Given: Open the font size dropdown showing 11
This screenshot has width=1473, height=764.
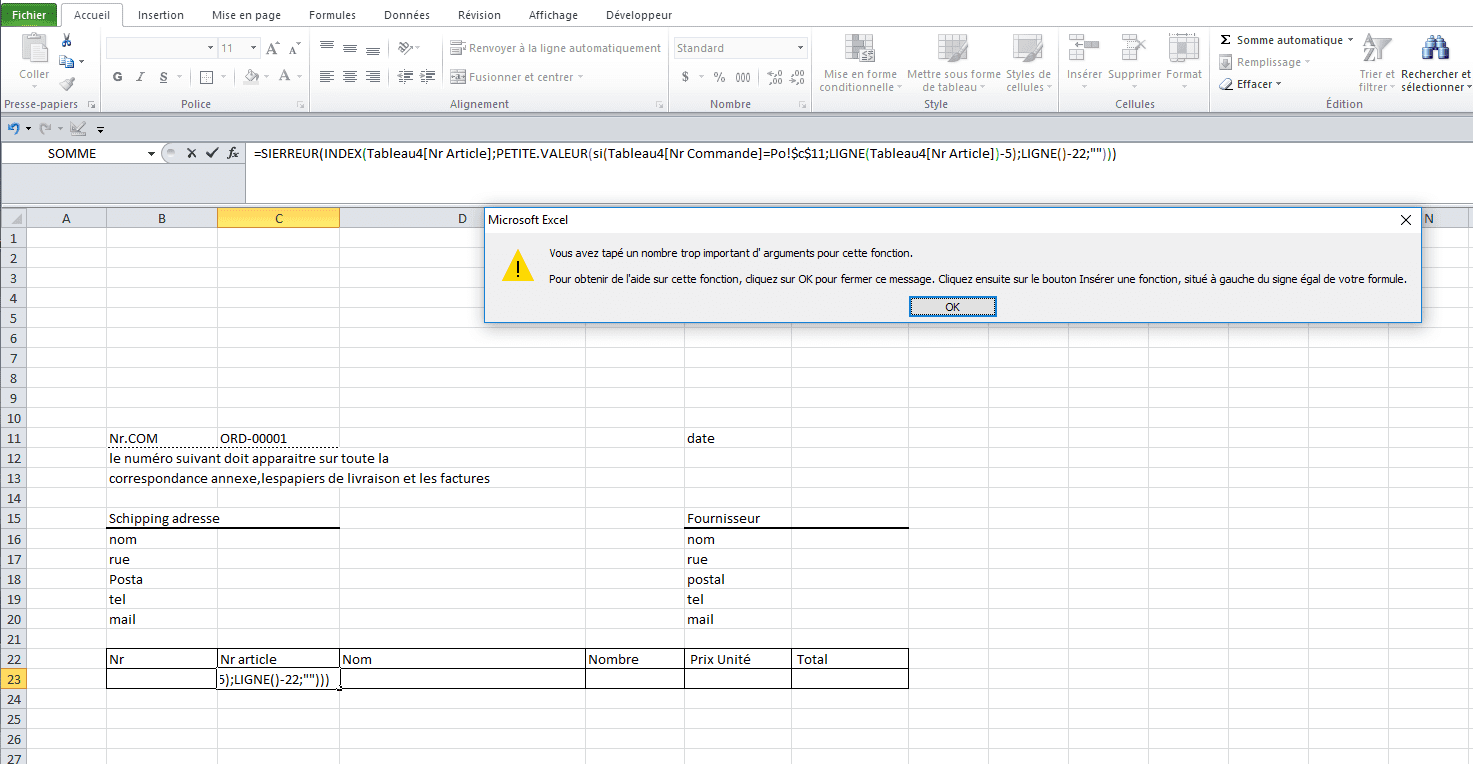Looking at the screenshot, I should (254, 48).
